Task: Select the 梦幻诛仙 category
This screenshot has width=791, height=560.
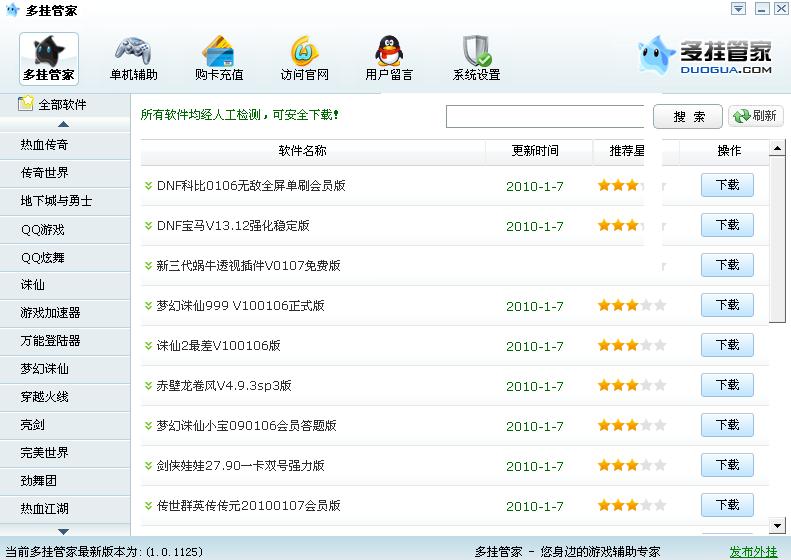Action: tap(65, 369)
